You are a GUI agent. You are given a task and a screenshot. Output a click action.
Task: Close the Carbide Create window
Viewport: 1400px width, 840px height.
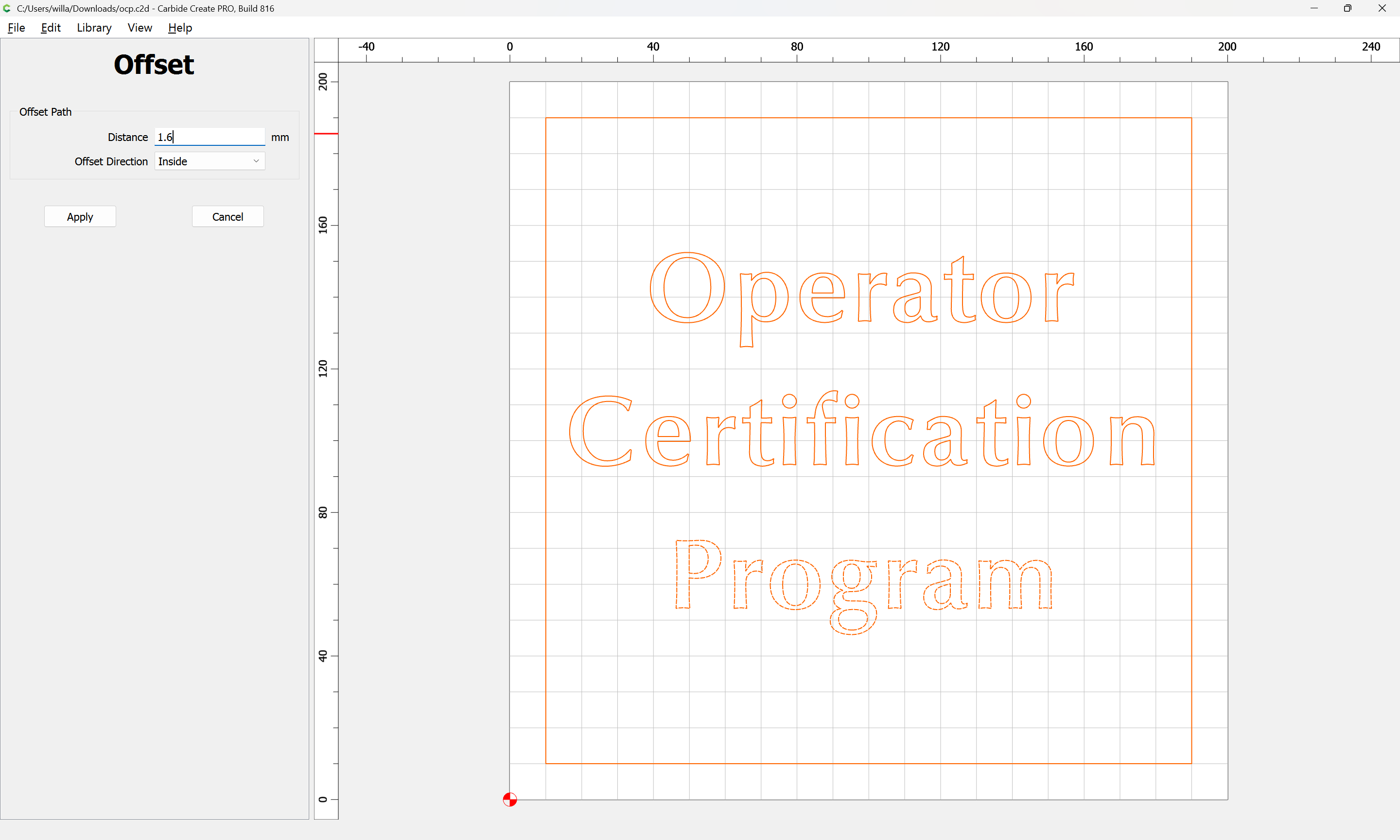coord(1382,8)
